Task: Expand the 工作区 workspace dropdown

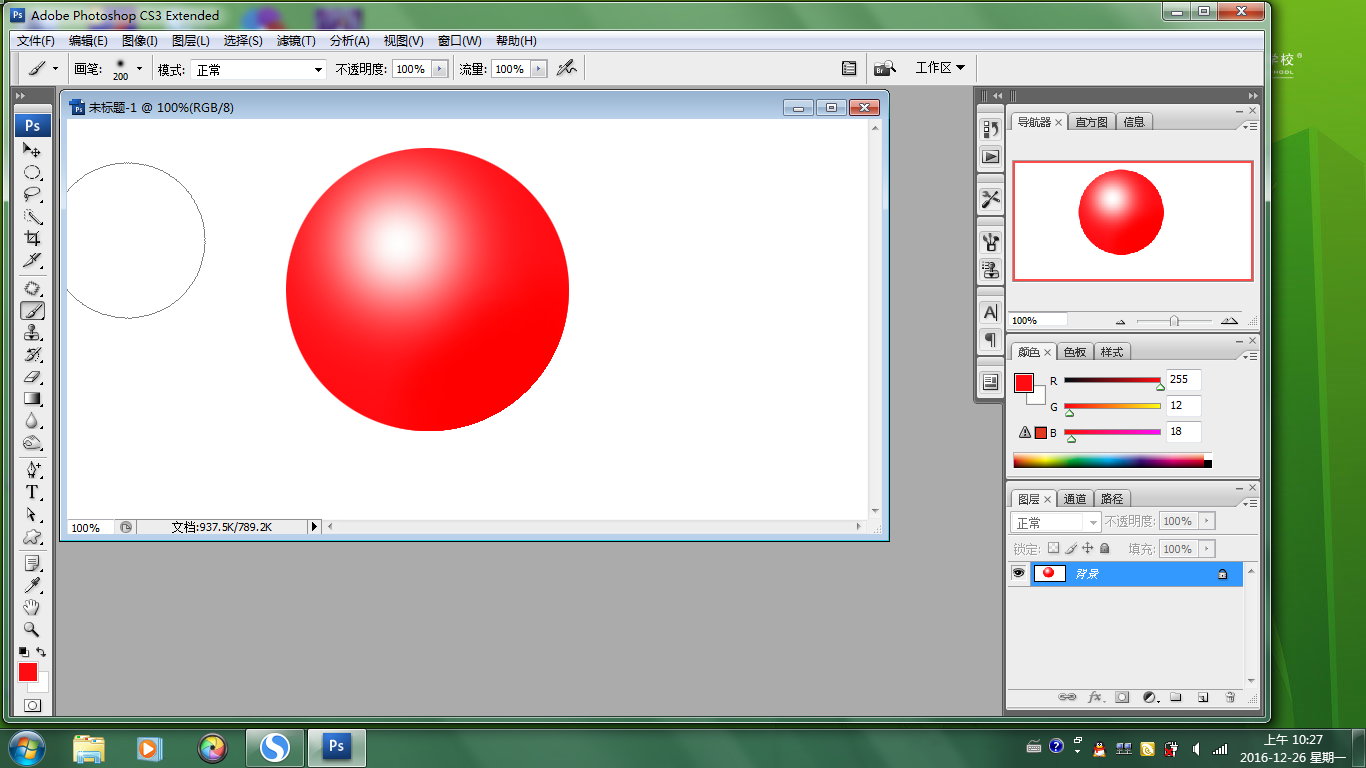Action: tap(940, 68)
